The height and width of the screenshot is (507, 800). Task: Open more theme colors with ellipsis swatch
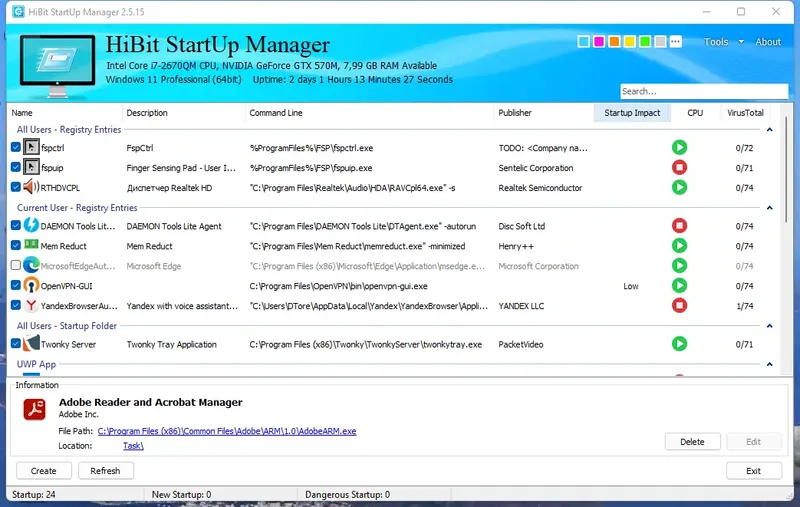(676, 42)
